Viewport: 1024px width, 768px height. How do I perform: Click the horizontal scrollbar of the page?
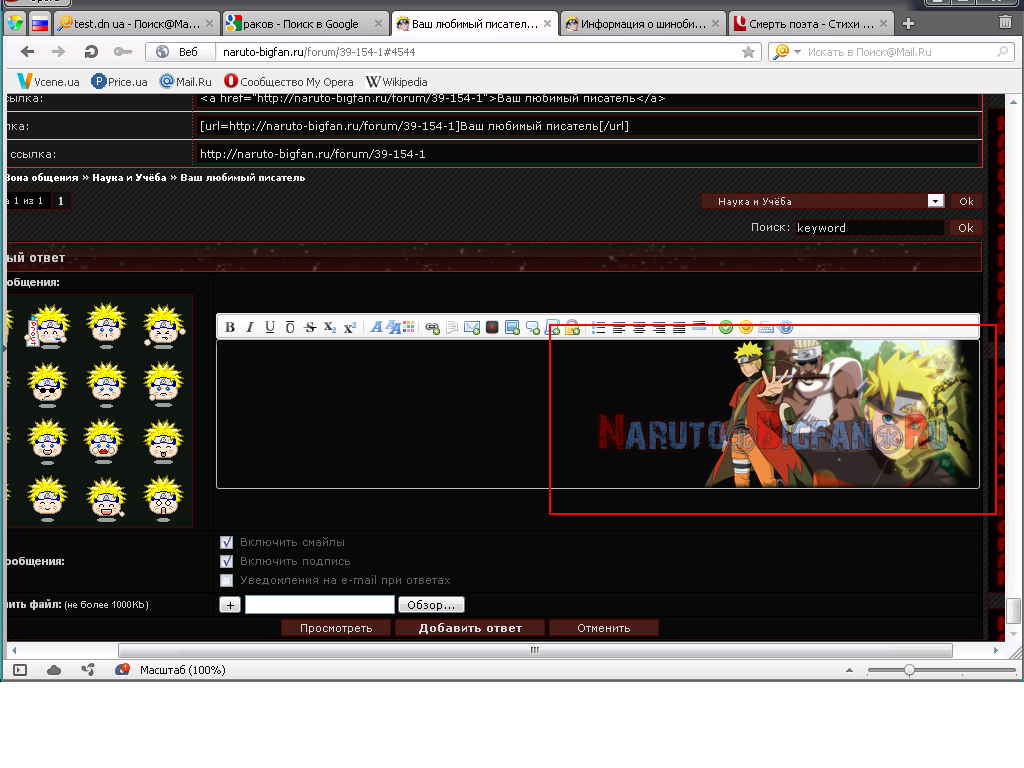(535, 650)
